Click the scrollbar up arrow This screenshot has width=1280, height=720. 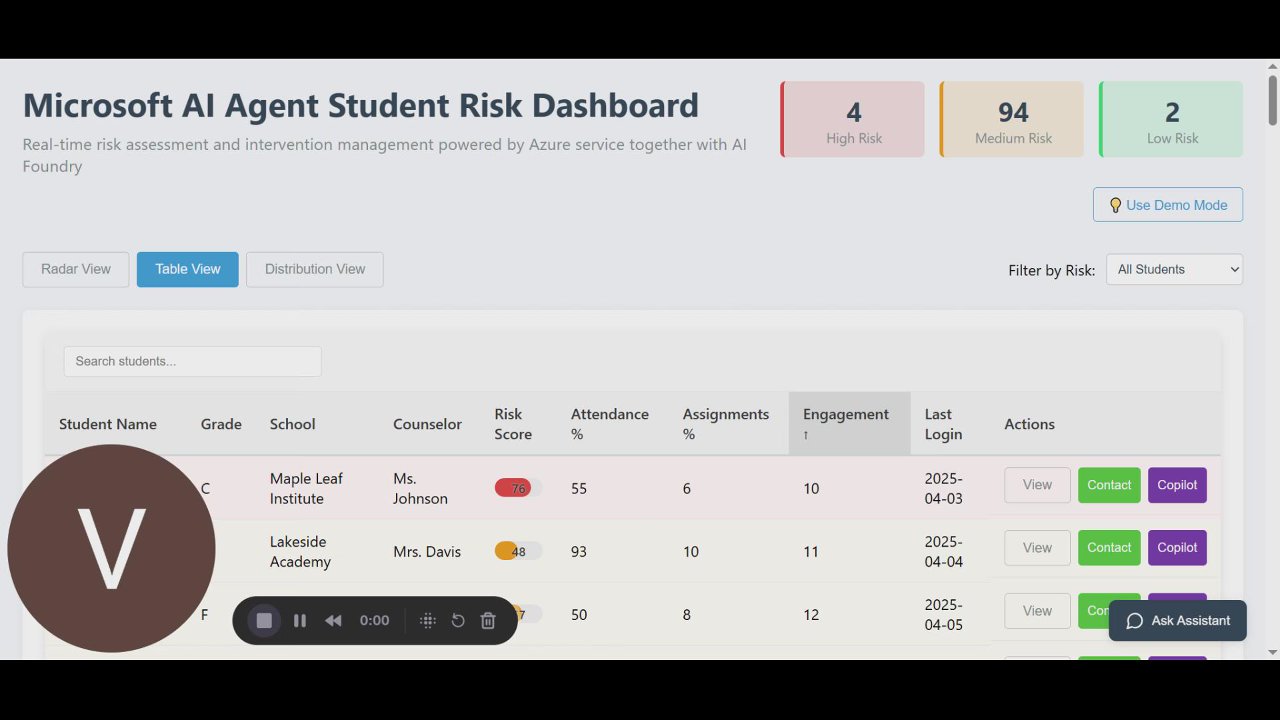click(1272, 66)
